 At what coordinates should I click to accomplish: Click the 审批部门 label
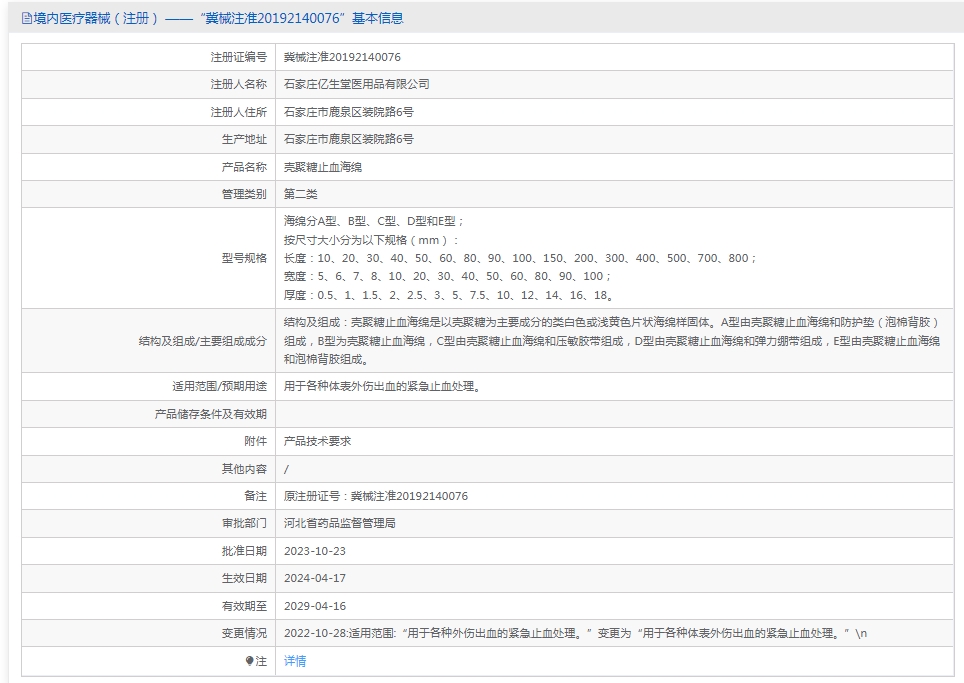point(244,523)
